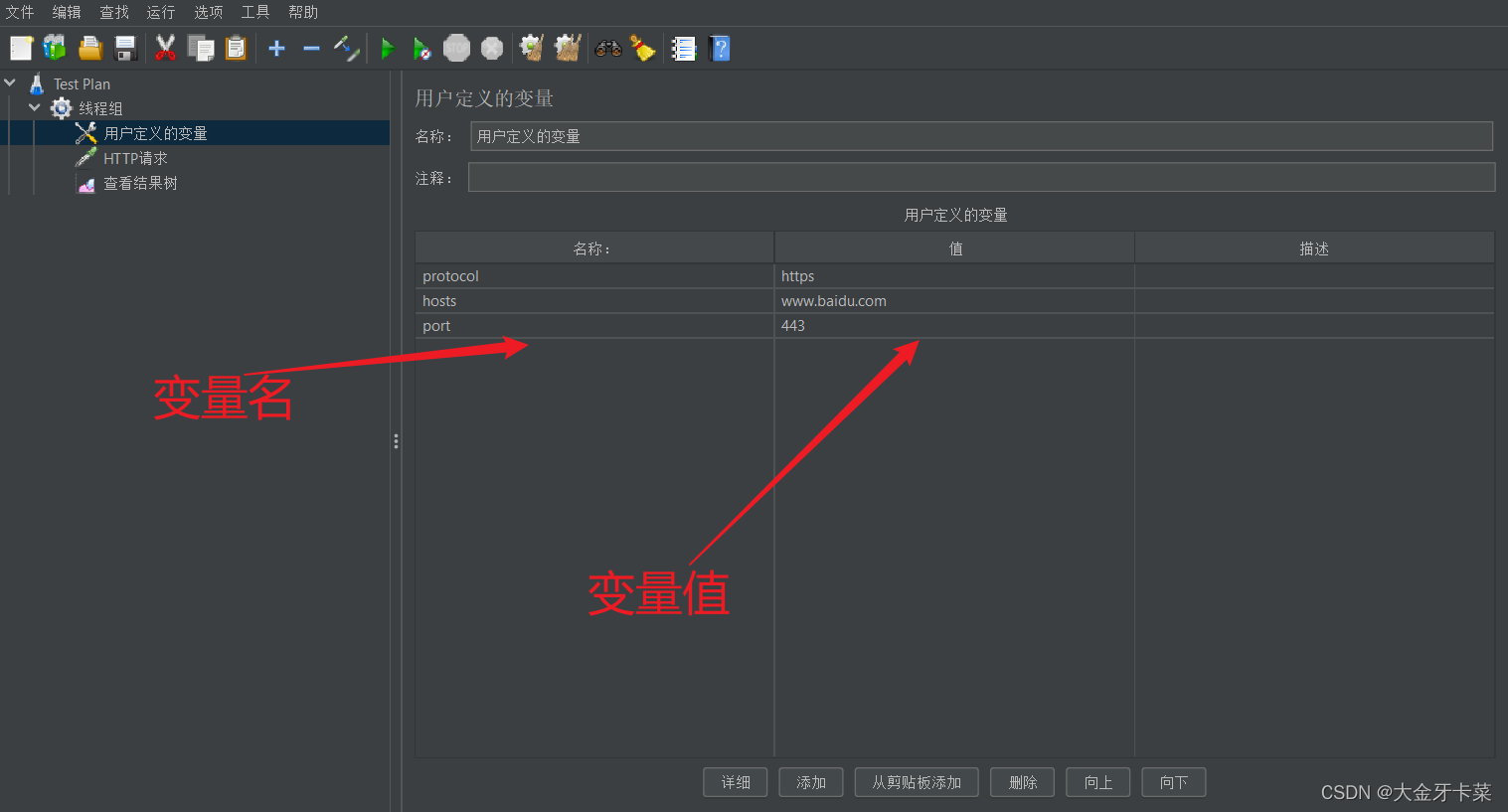Toggle the selected element's enabled state icon
Image resolution: width=1508 pixels, height=812 pixels.
click(x=346, y=48)
